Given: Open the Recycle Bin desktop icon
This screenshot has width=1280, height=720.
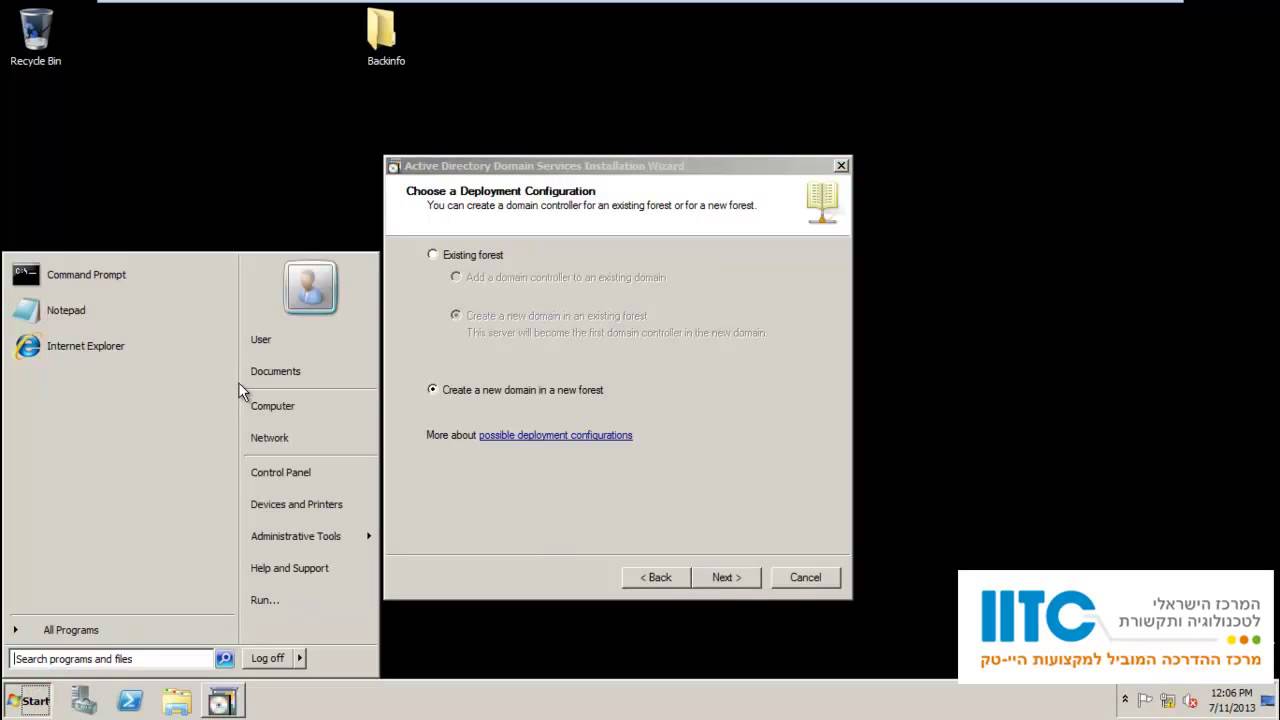Looking at the screenshot, I should click(35, 37).
